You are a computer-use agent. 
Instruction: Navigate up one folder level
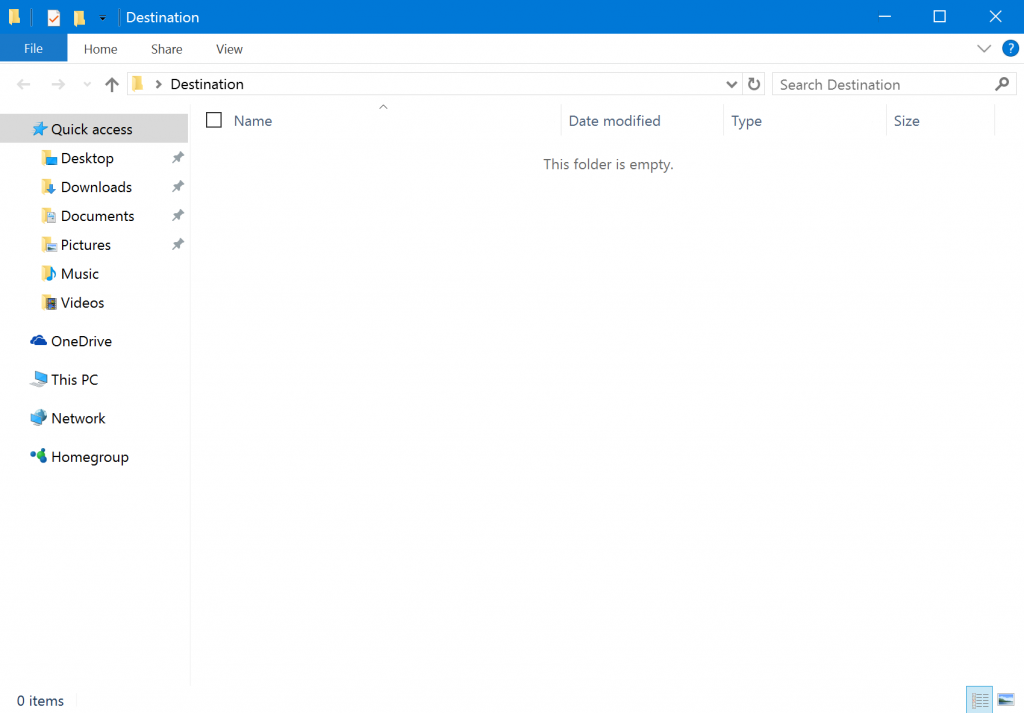[111, 84]
